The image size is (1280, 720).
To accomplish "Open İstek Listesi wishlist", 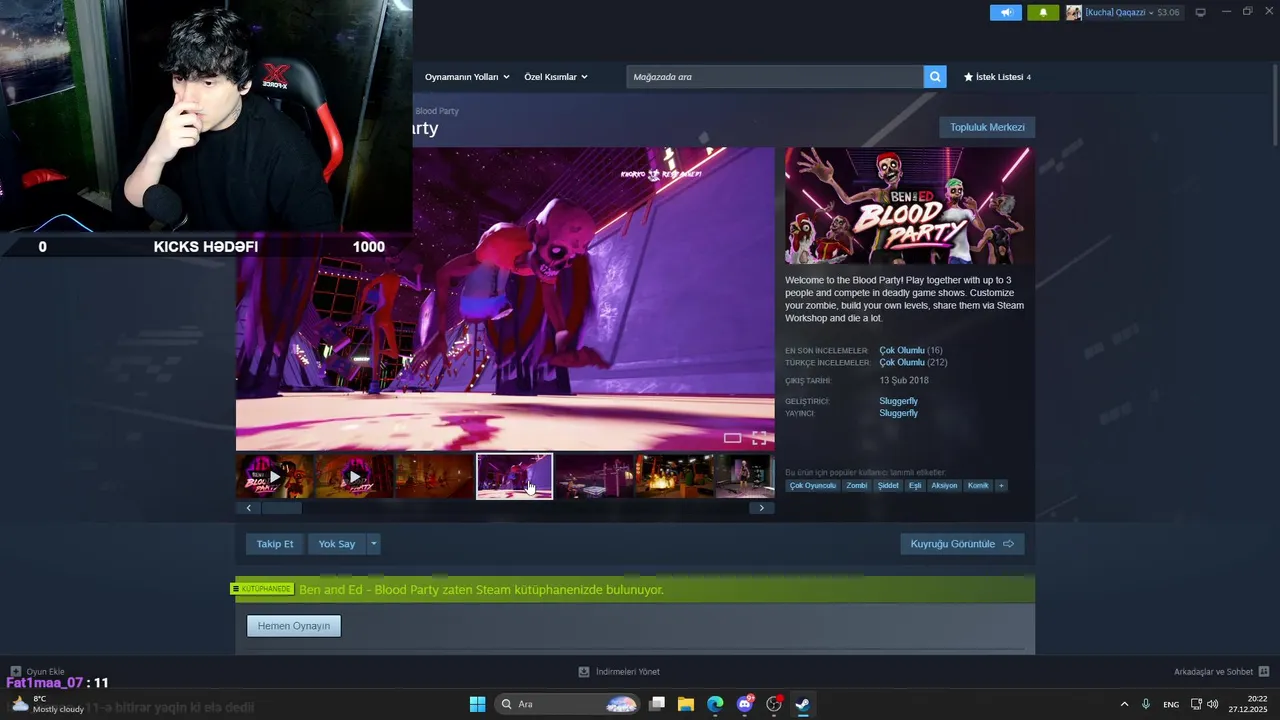I will (997, 77).
